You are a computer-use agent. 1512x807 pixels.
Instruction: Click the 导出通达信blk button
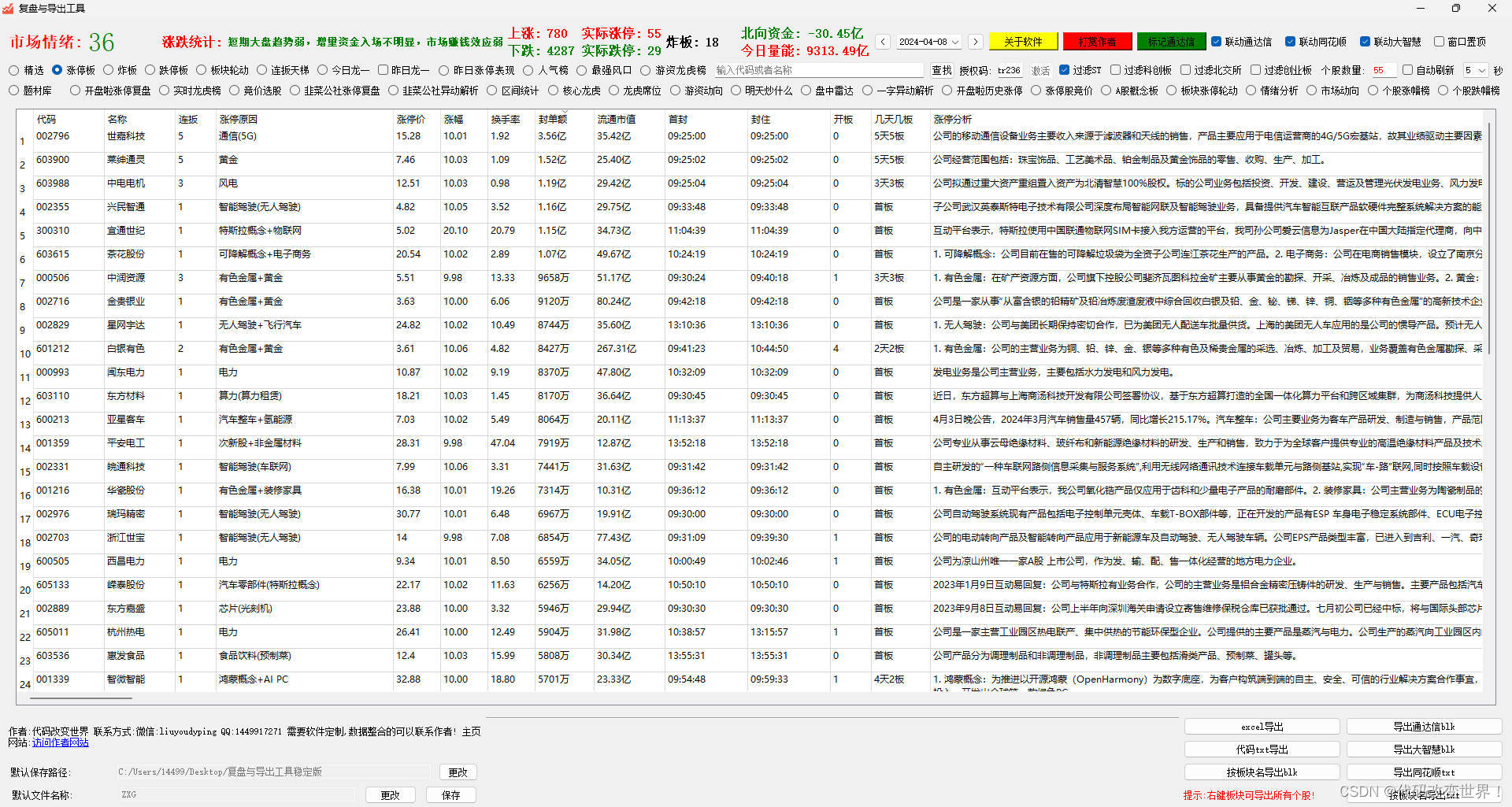tap(1424, 727)
